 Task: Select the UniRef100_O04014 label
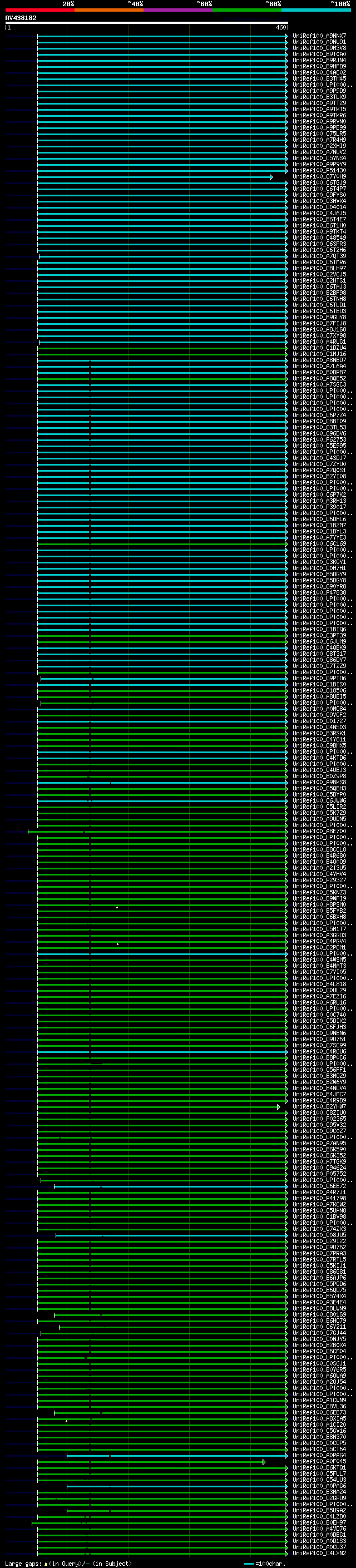[319, 207]
